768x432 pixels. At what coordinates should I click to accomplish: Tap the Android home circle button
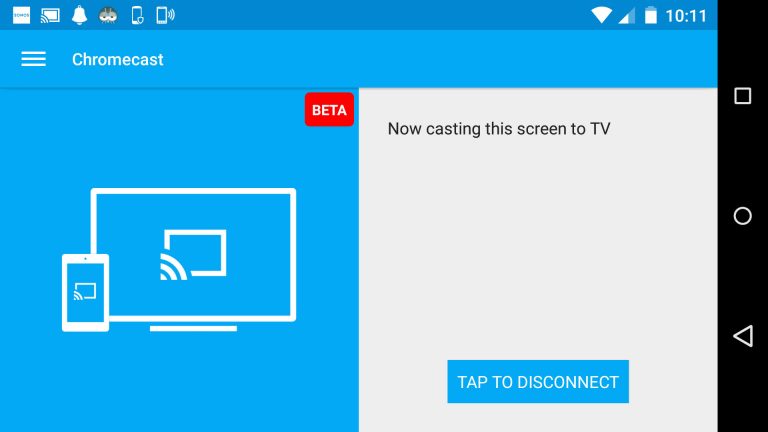[743, 216]
